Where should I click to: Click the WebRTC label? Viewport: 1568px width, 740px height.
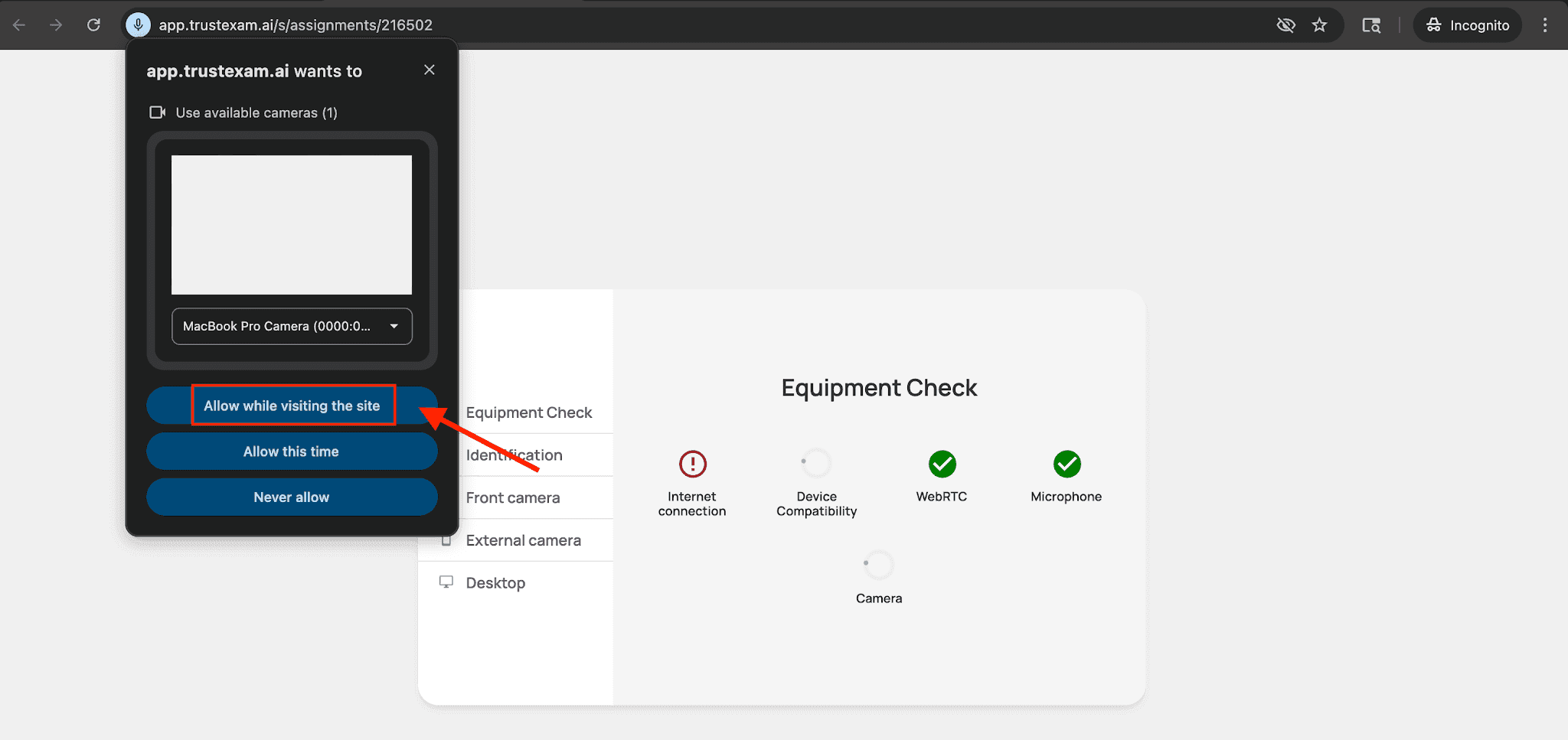pyautogui.click(x=942, y=497)
